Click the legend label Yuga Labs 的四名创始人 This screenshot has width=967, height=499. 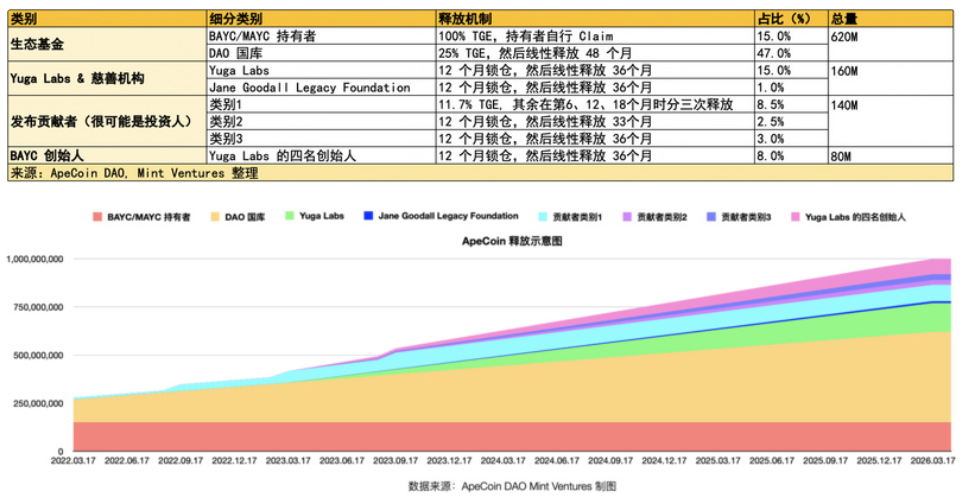coord(855,217)
